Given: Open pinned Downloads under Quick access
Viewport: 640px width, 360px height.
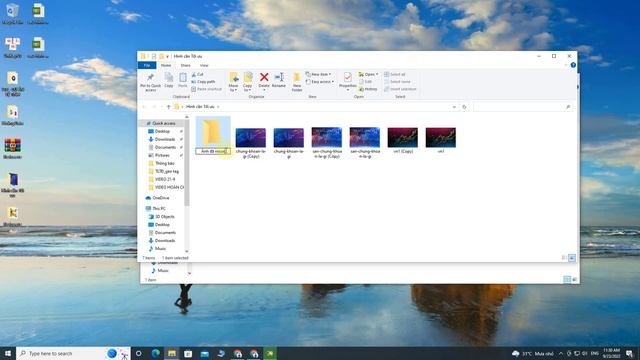Looking at the screenshot, I should click(x=164, y=139).
